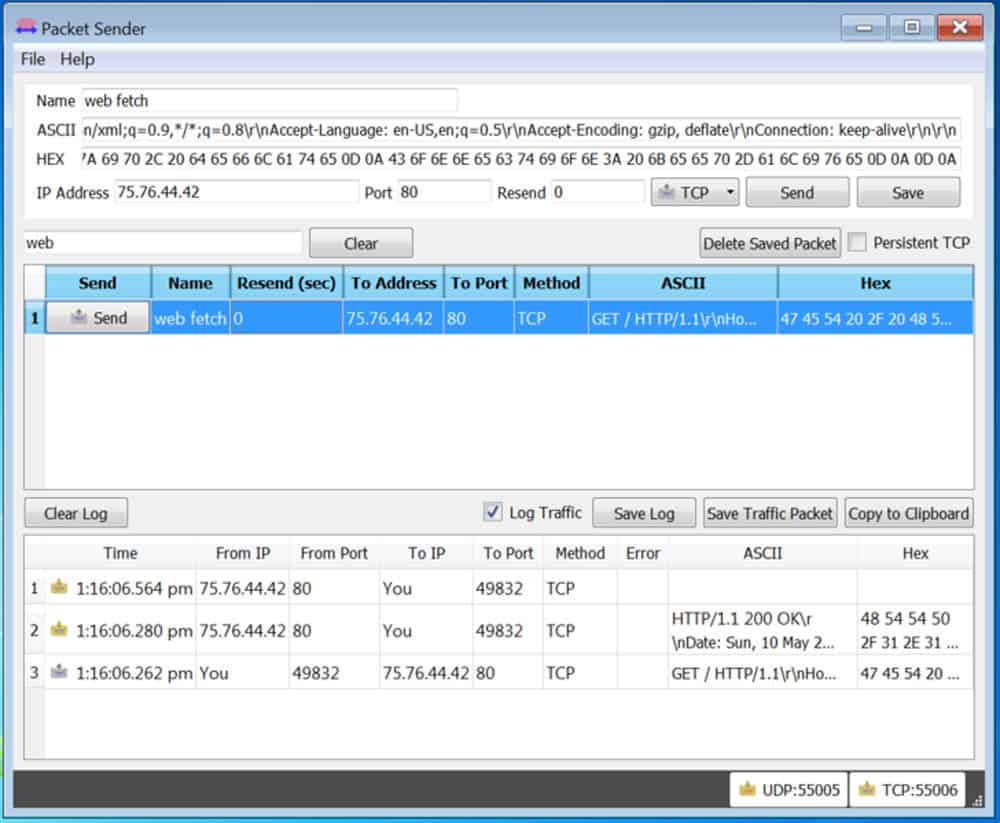Viewport: 1000px width, 823px height.
Task: Click received icon in log row 1:16:06.564
Action: click(59, 587)
